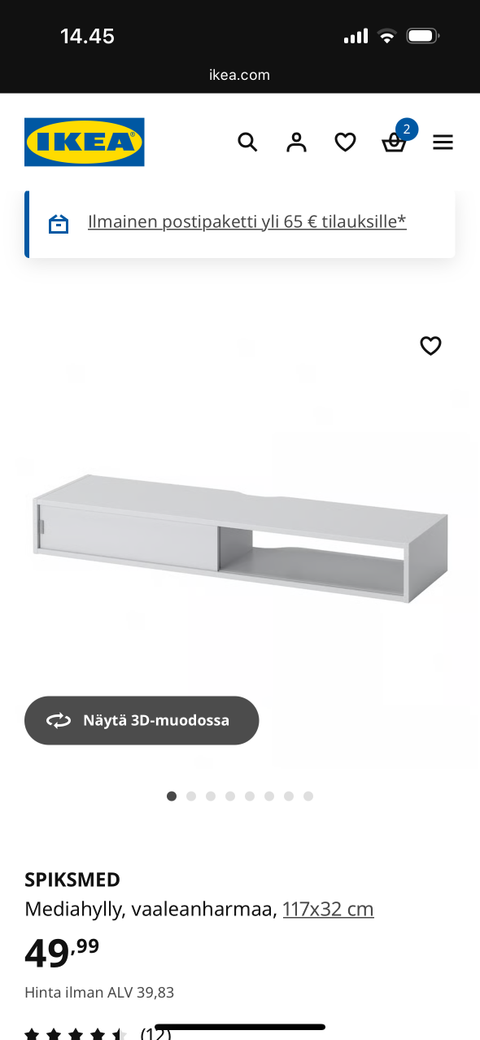Tap the 3D rotate arrows icon
The image size is (480, 1040).
[x=58, y=720]
